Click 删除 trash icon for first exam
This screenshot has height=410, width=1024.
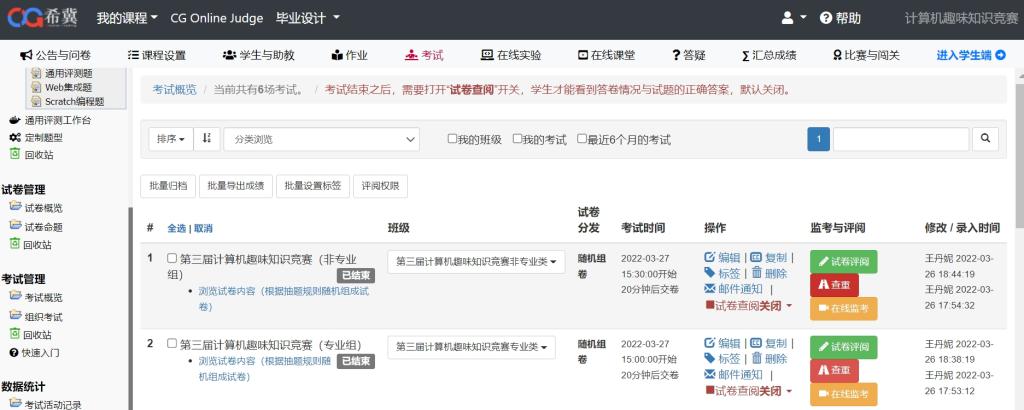[x=757, y=273]
